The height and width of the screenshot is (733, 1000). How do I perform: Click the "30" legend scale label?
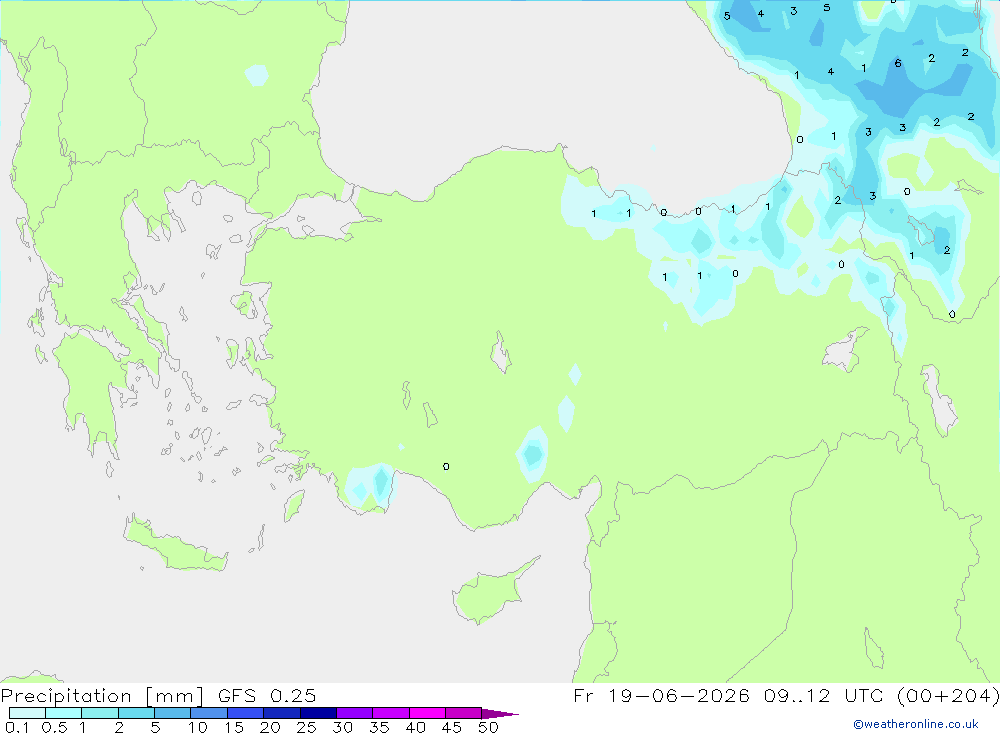[343, 727]
